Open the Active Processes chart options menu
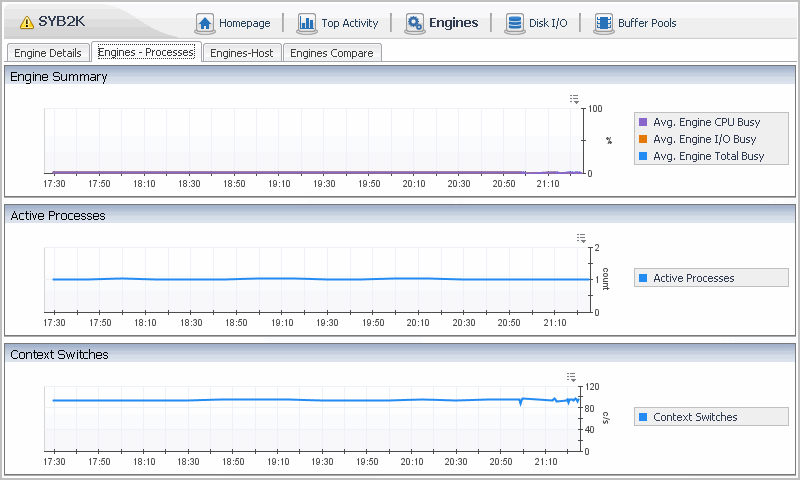This screenshot has width=800, height=480. 581,238
